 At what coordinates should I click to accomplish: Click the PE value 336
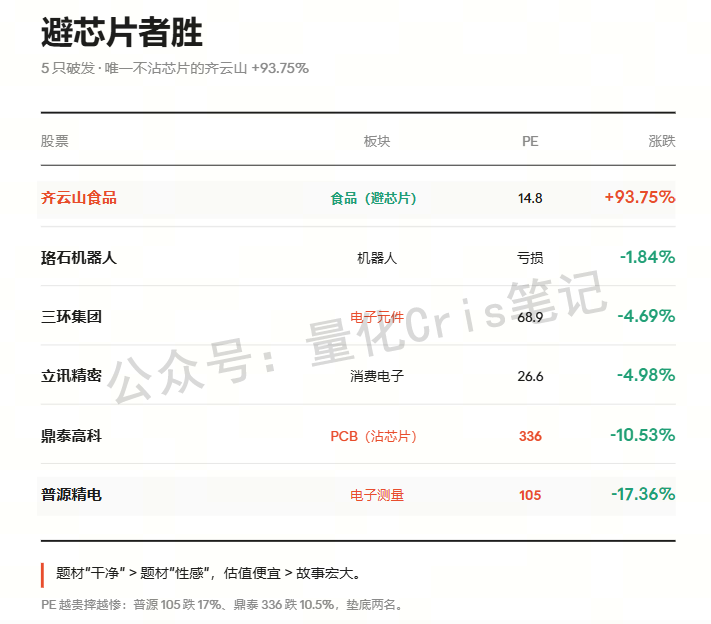click(x=530, y=436)
